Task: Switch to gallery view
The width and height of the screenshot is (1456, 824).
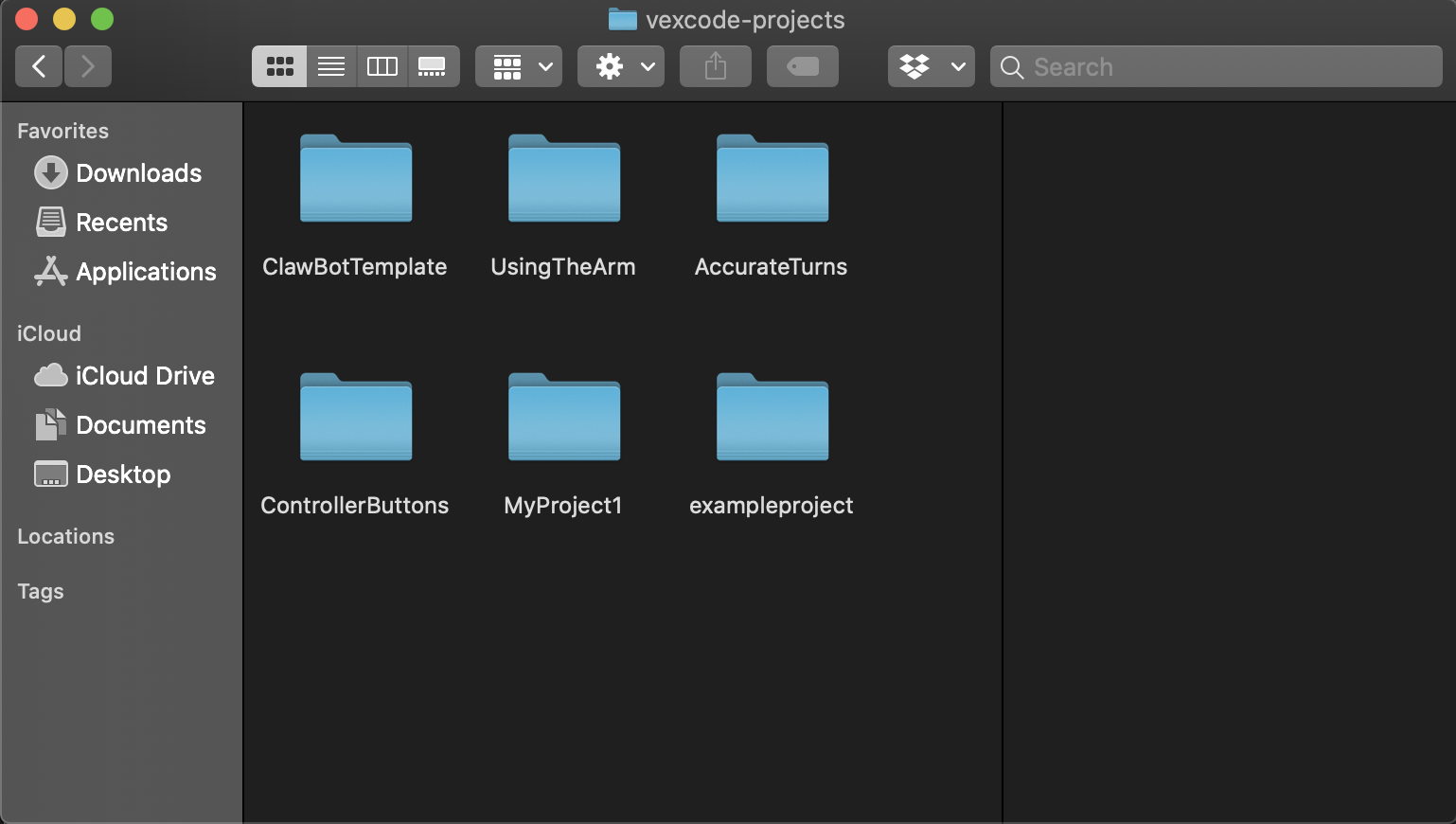Action: pyautogui.click(x=433, y=66)
